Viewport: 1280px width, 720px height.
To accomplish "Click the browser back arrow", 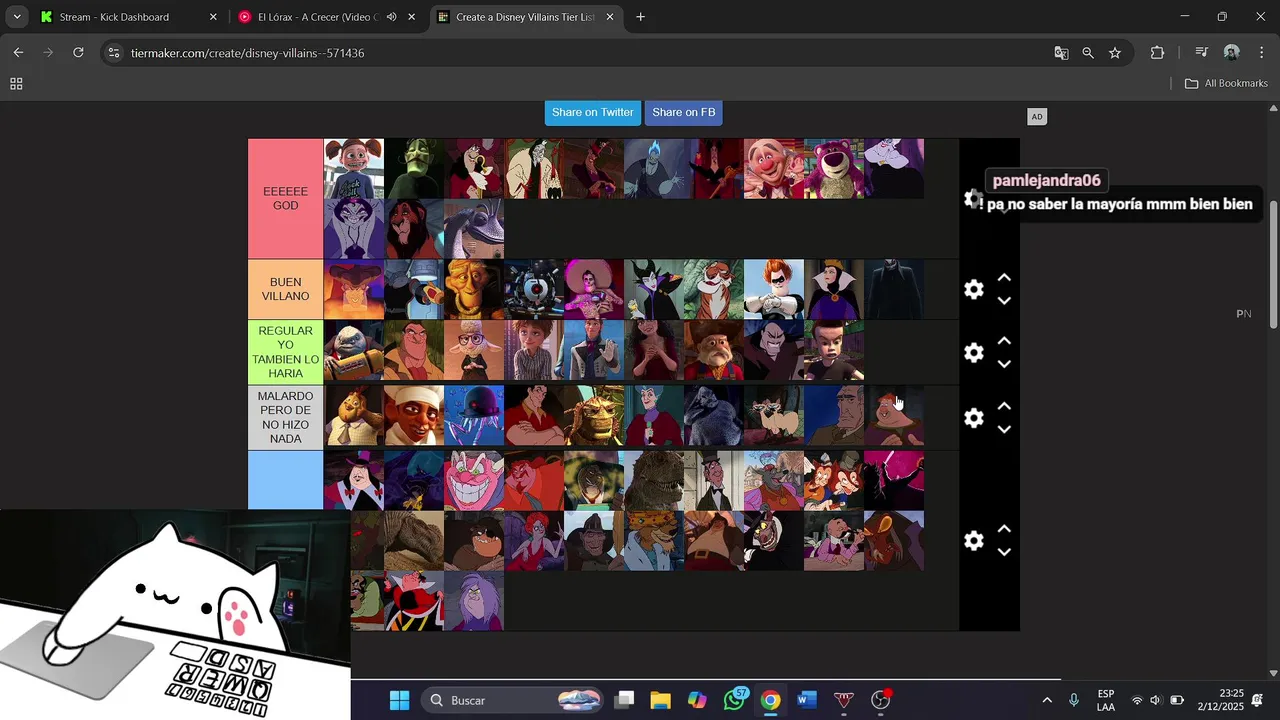I will coord(18,53).
